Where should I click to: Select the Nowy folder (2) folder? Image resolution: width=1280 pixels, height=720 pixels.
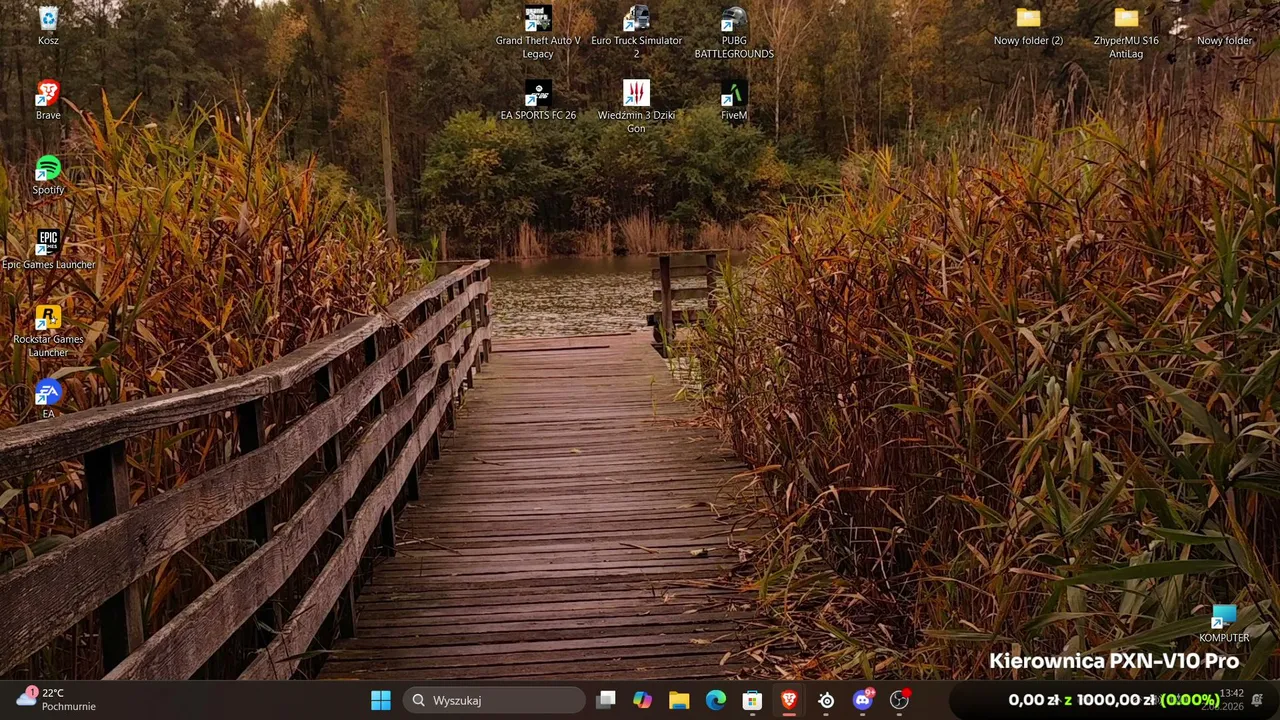coord(1028,26)
